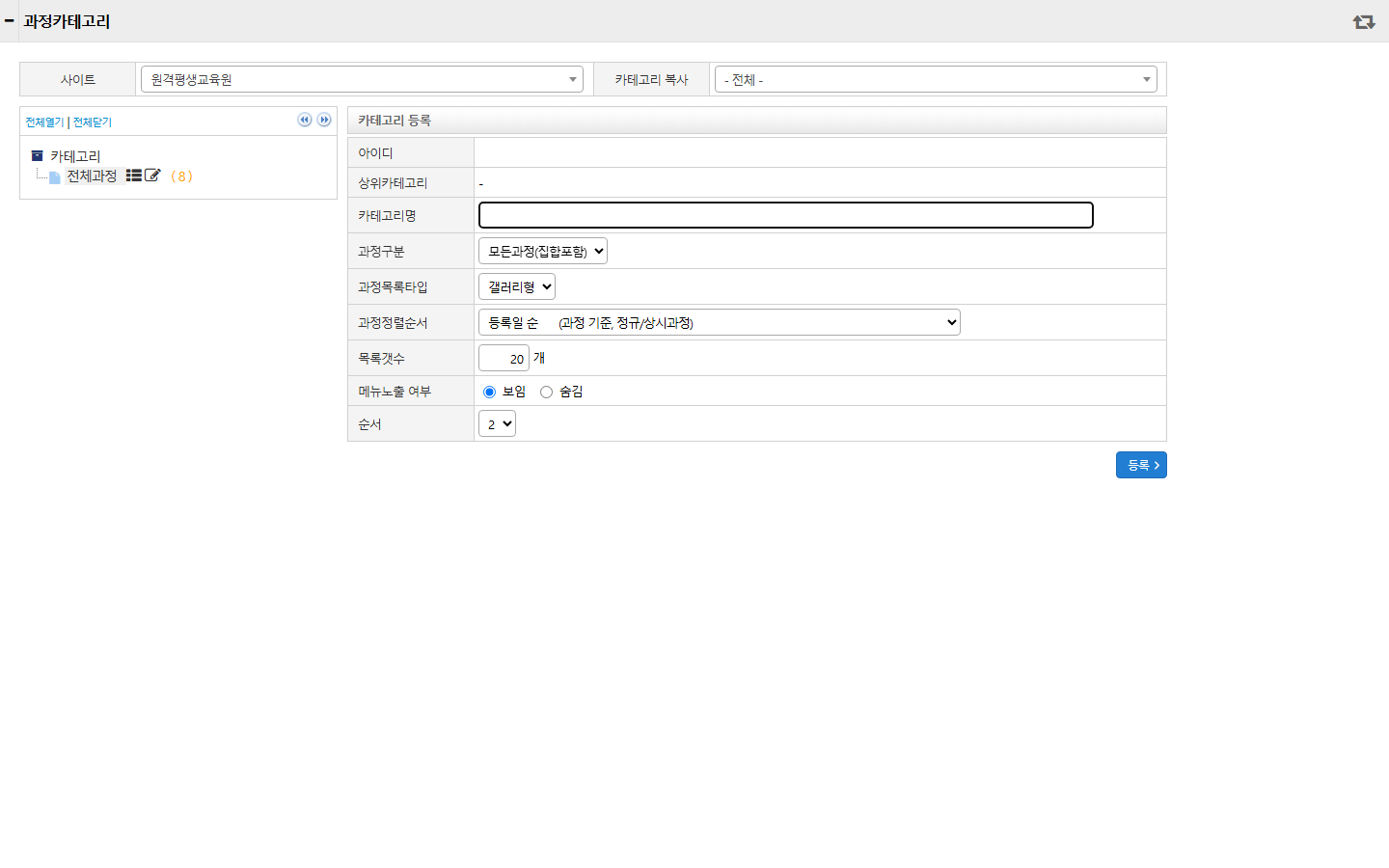Viewport: 1389px width, 868px height.
Task: Click the edit pencil icon next to 전체과정
Action: pos(152,176)
